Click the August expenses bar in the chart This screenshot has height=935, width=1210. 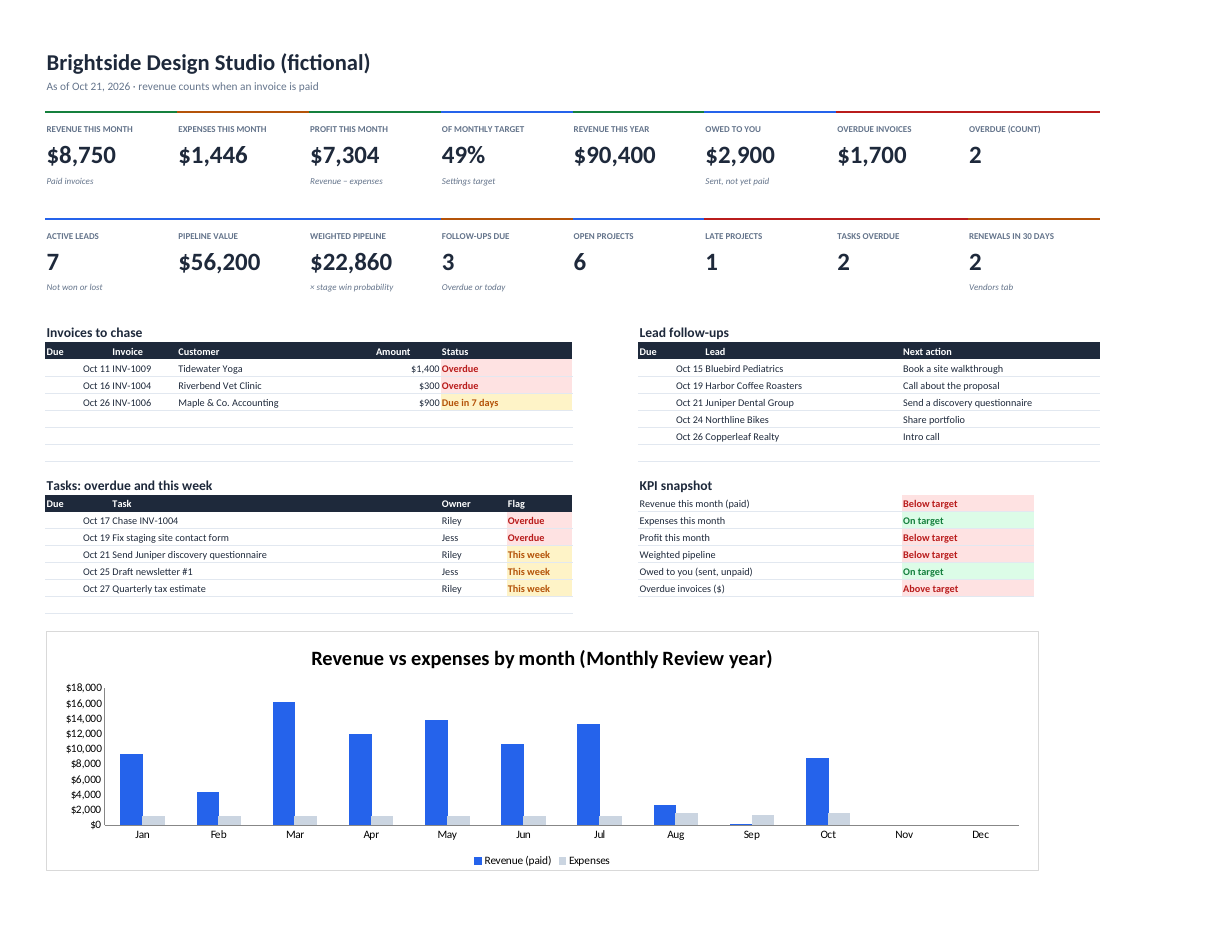coord(687,819)
